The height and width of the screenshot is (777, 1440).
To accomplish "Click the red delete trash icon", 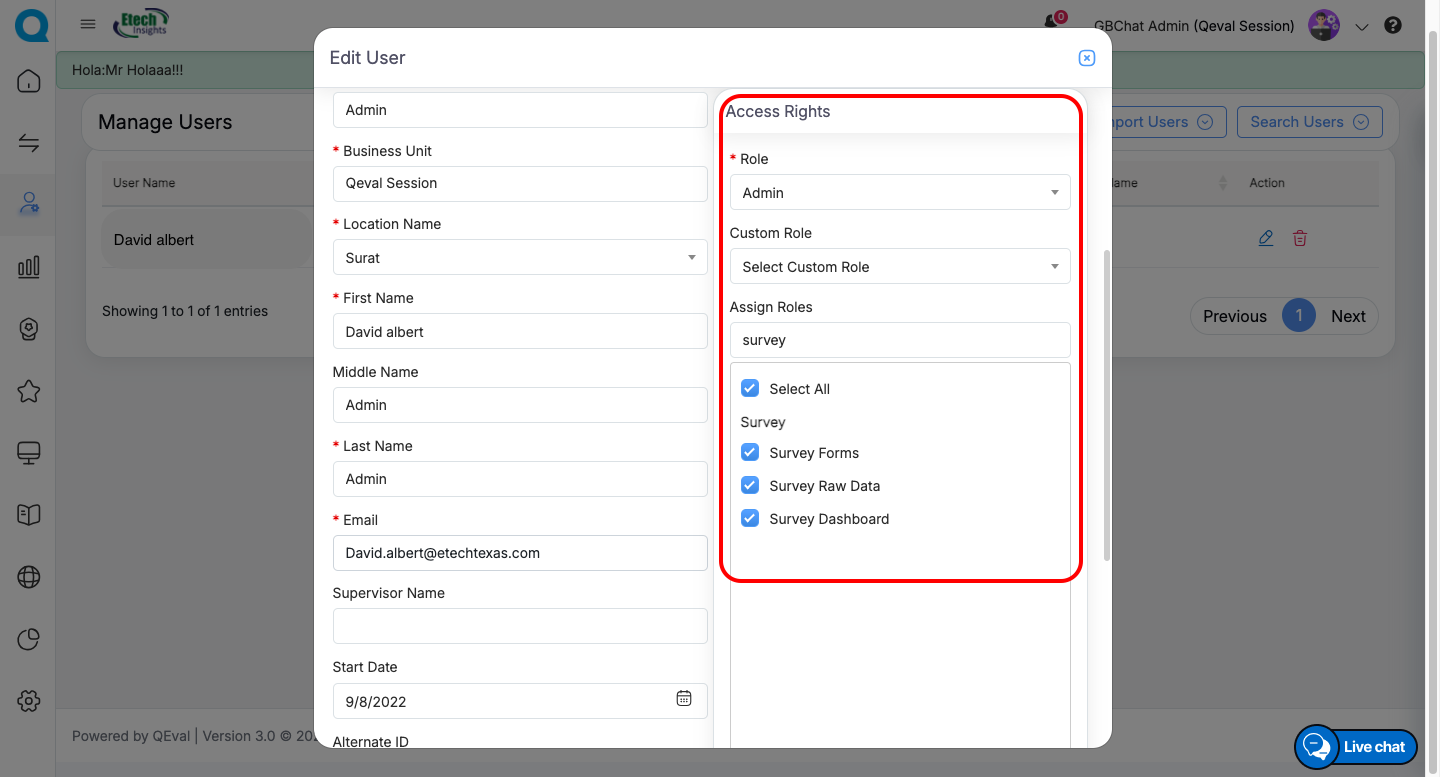I will pyautogui.click(x=1300, y=238).
